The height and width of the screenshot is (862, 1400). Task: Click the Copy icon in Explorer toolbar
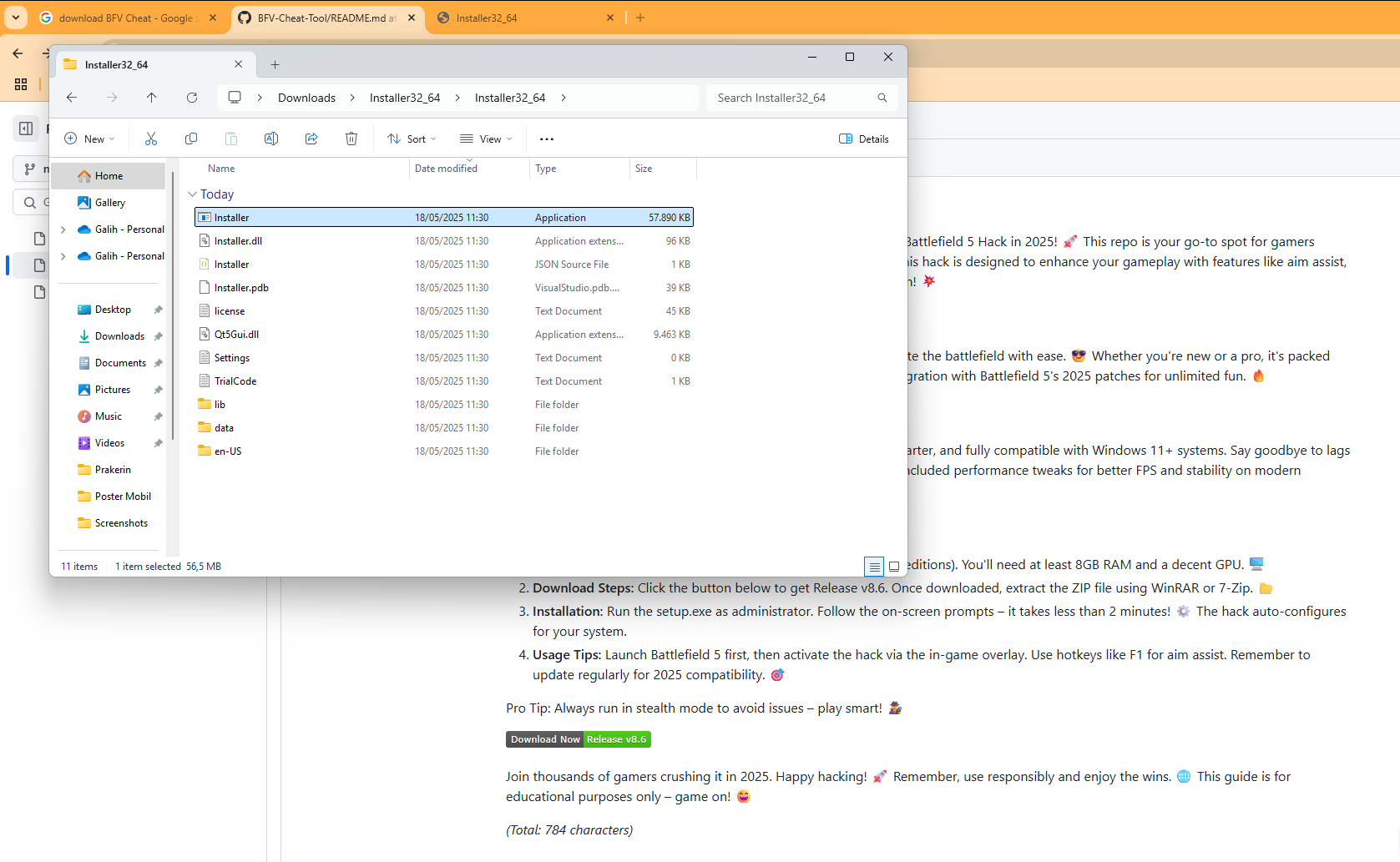pyautogui.click(x=191, y=139)
